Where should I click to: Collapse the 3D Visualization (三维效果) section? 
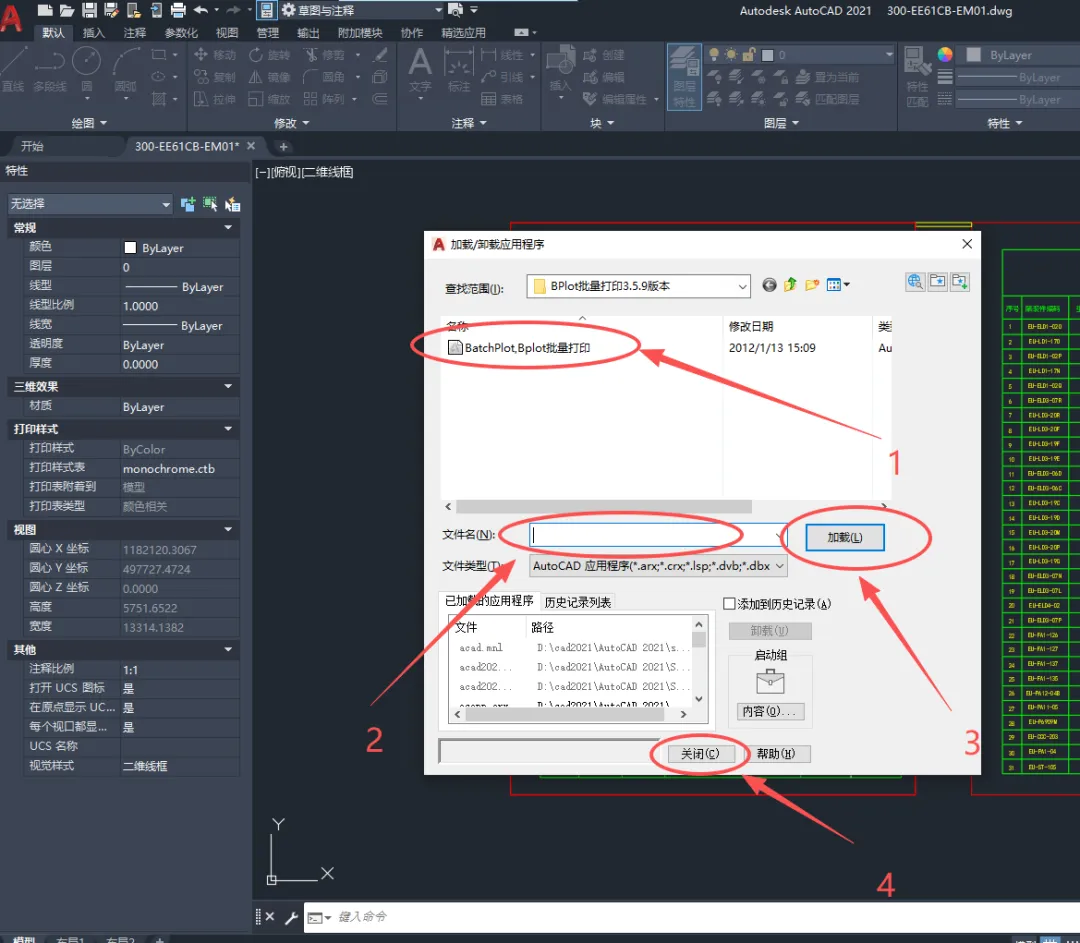228,386
